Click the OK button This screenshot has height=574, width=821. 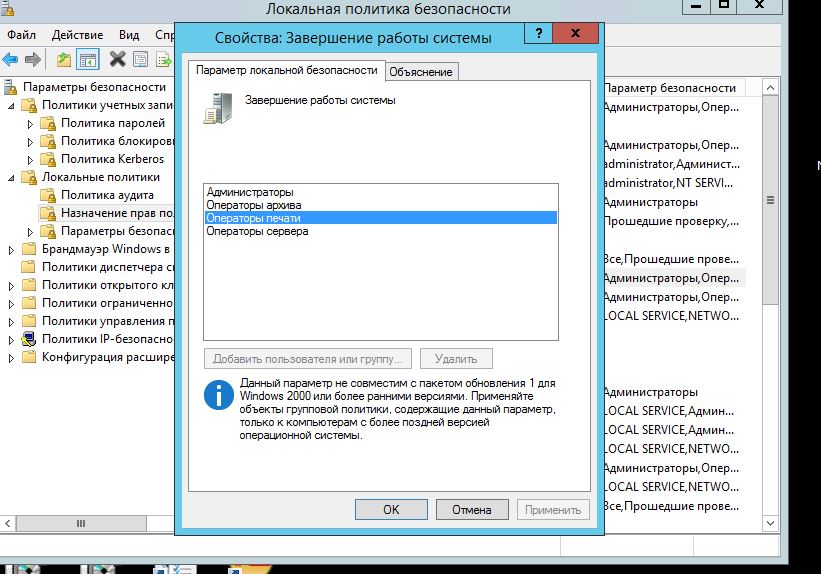(391, 510)
